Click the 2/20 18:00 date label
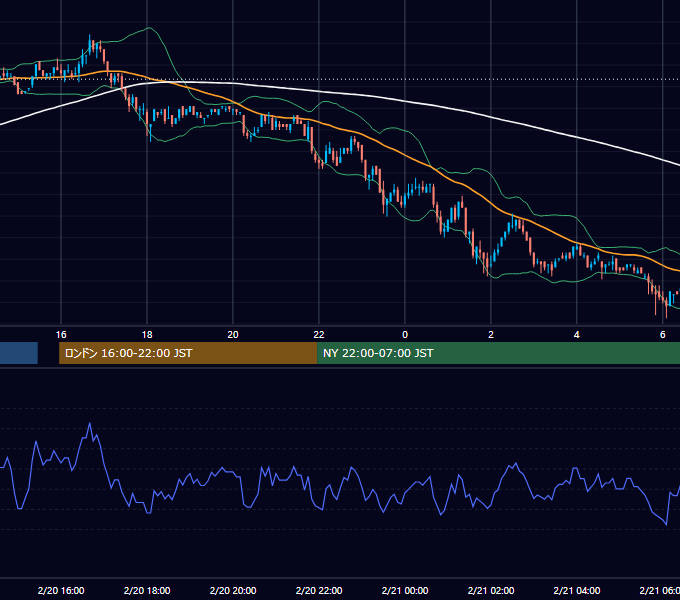The image size is (680, 600). [147, 590]
